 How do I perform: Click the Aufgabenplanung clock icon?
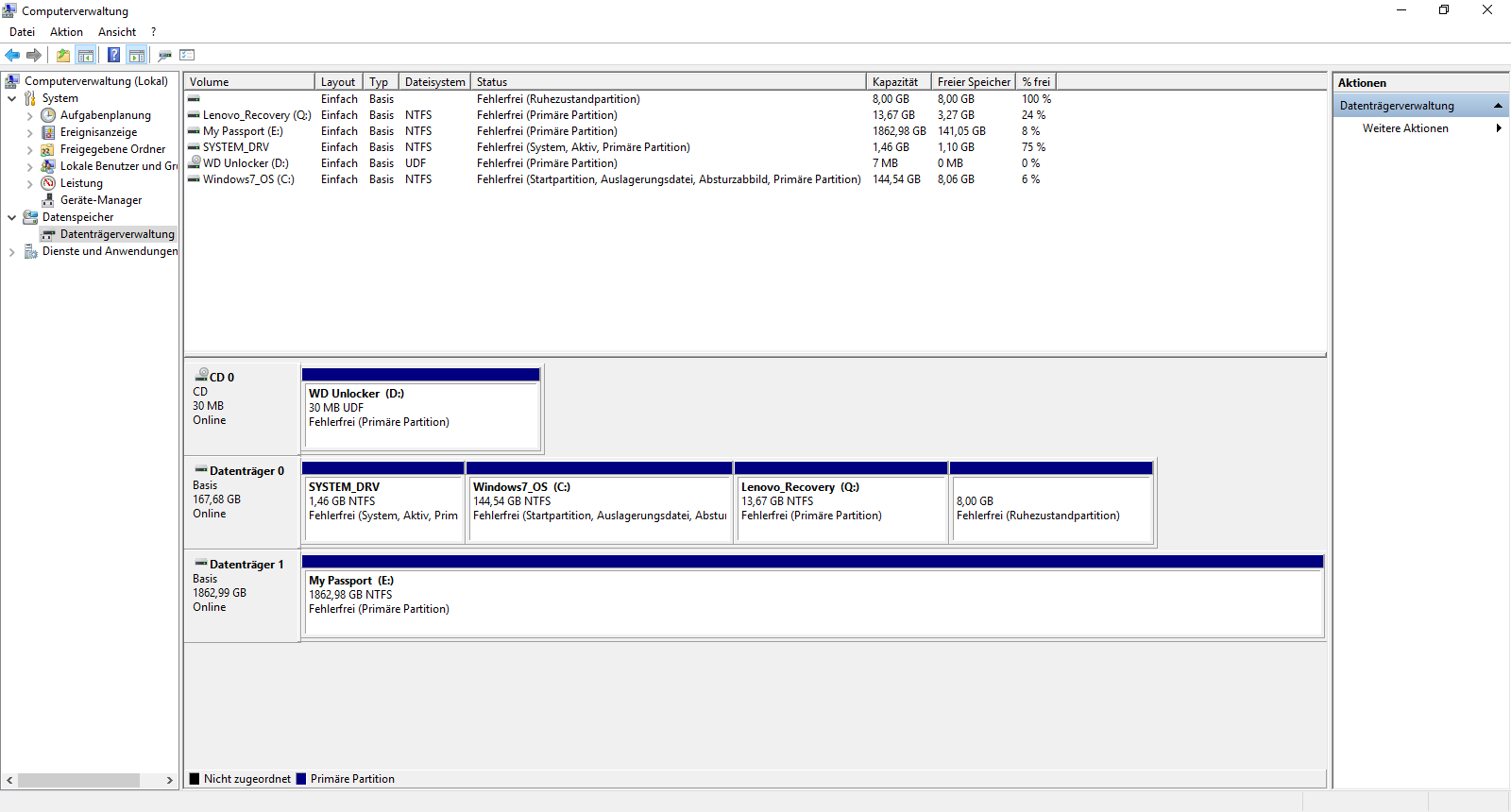coord(48,115)
